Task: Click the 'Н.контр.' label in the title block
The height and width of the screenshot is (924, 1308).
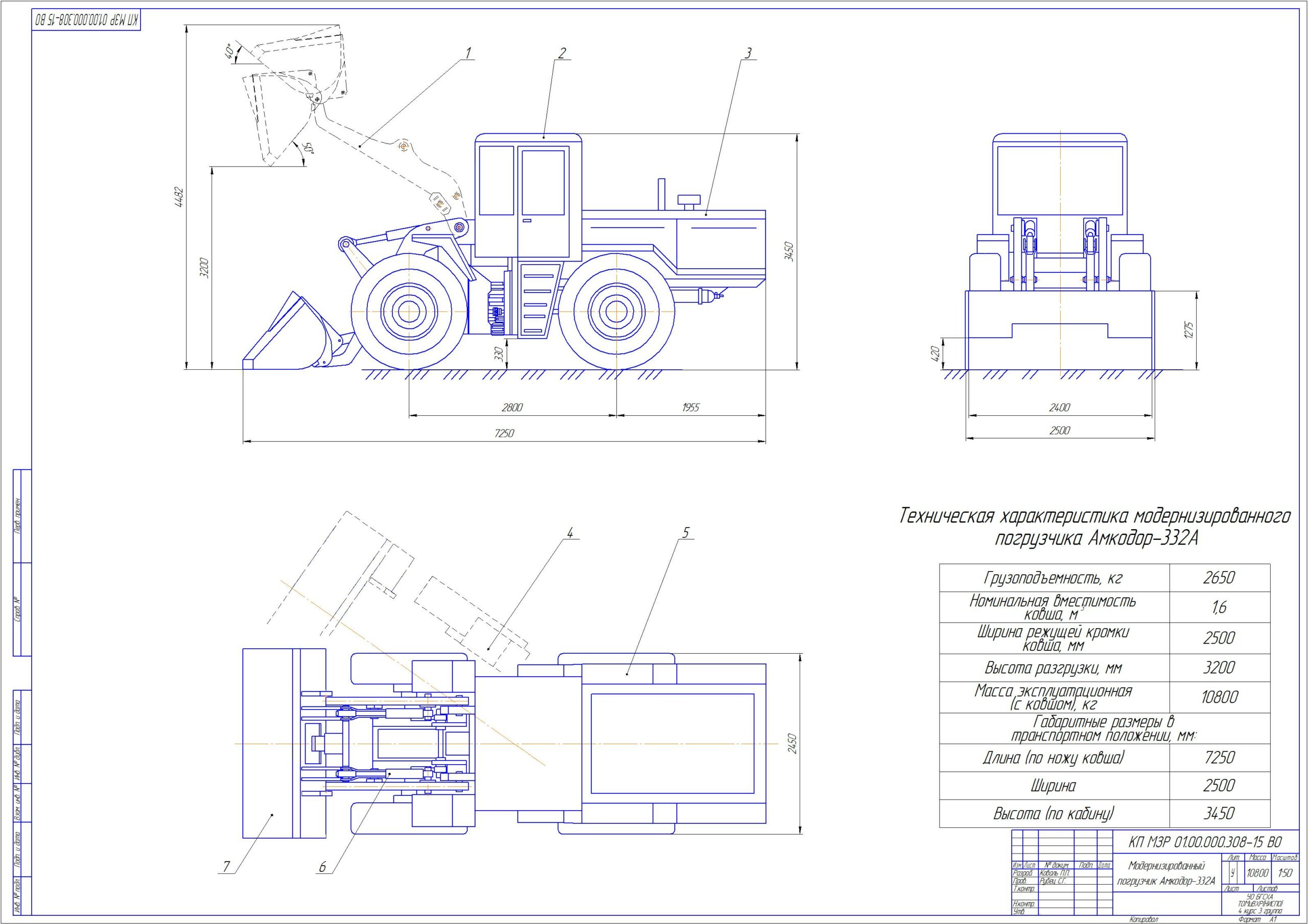Action: click(1024, 904)
